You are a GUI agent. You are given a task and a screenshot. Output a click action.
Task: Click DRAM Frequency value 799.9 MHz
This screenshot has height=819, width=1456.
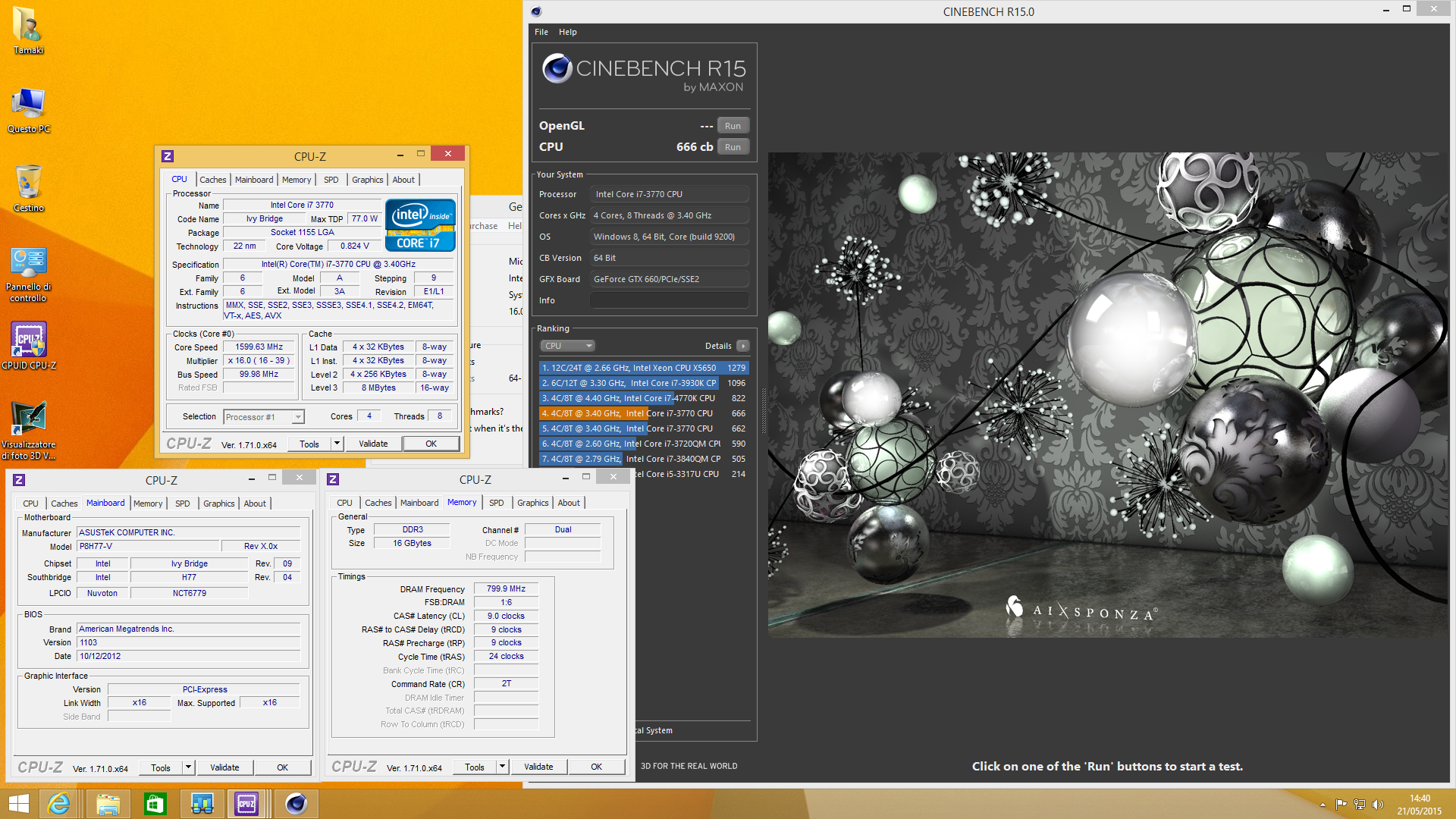click(506, 588)
